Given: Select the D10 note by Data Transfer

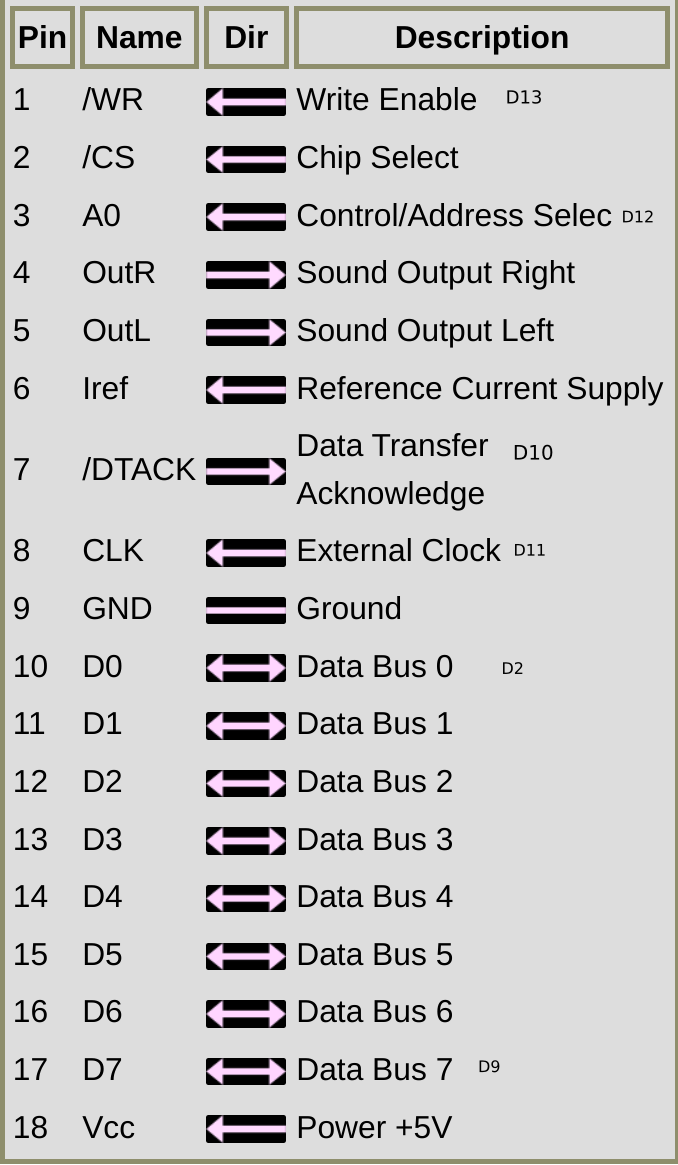Looking at the screenshot, I should [533, 452].
